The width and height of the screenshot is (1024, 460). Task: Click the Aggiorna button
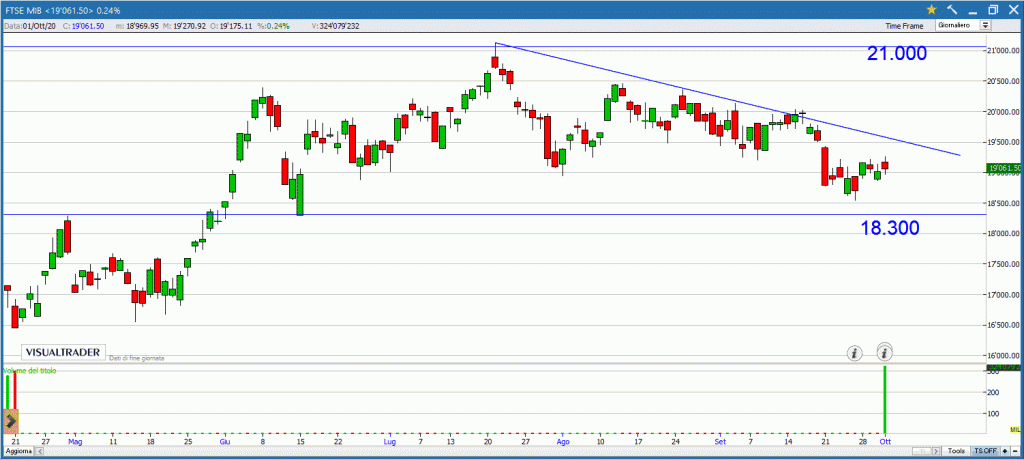pyautogui.click(x=19, y=452)
